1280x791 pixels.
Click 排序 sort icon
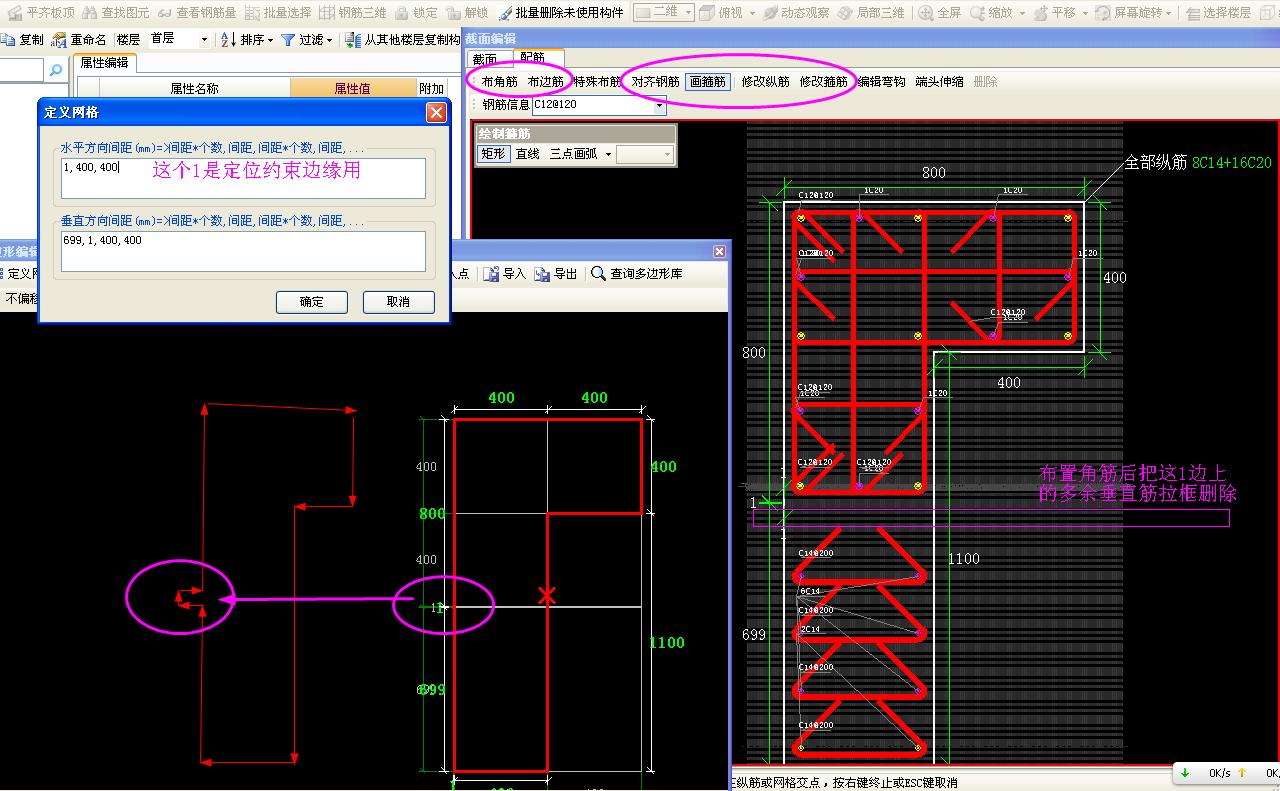tap(228, 39)
